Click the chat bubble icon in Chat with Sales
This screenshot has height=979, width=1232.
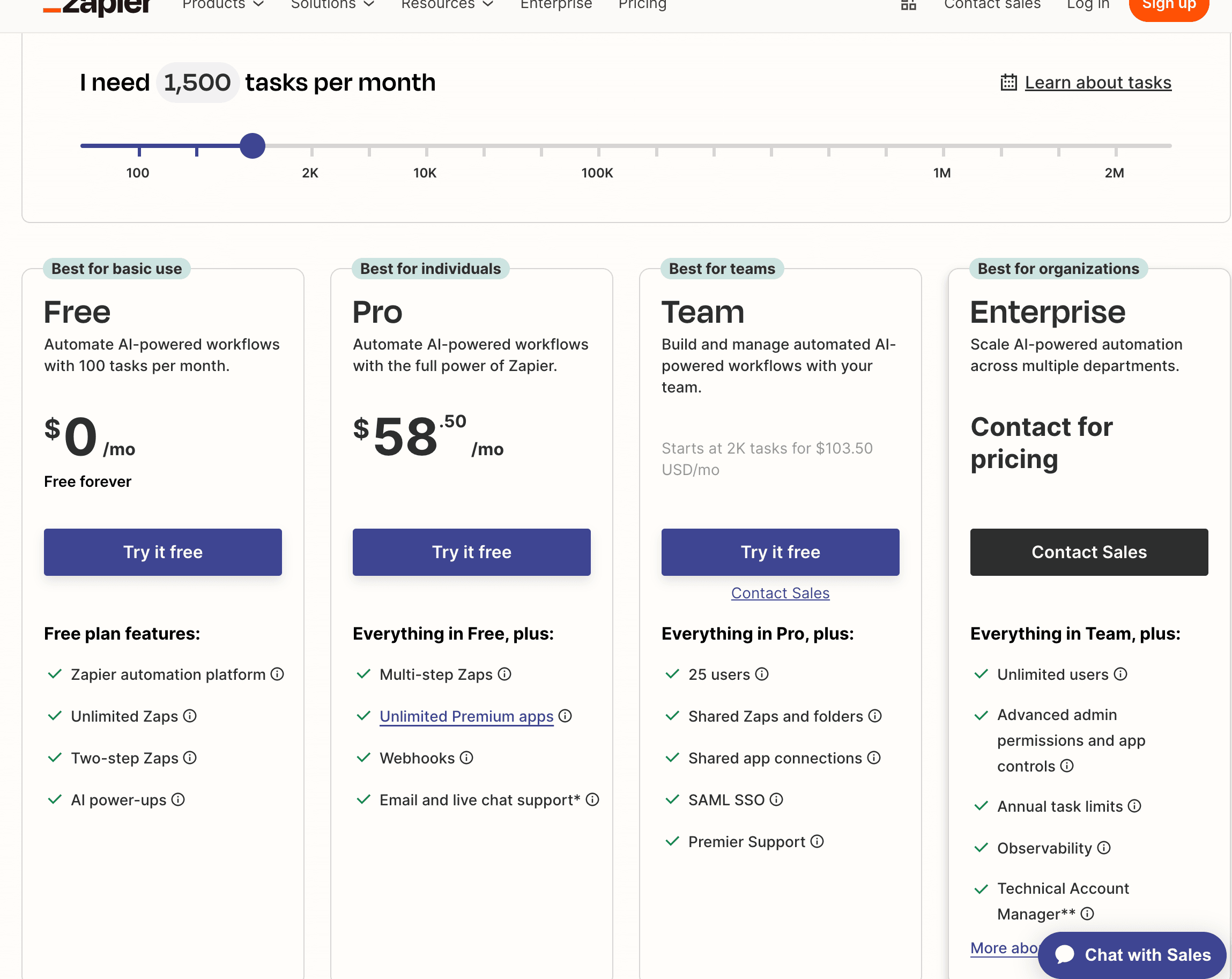click(x=1065, y=954)
